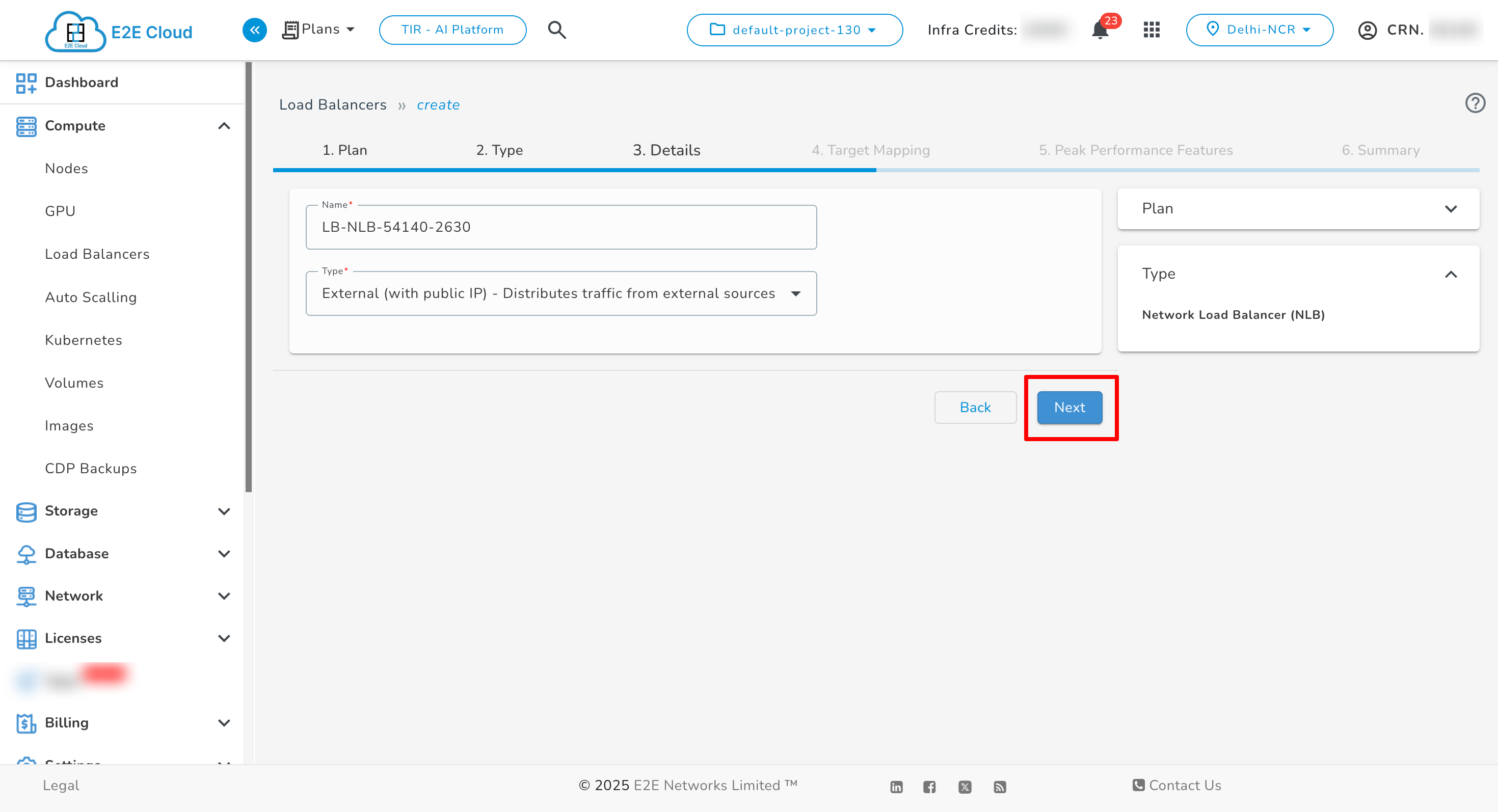Screen dimensions: 1498x812
Task: Click the Name input field LB-NLB-54140-2630
Action: tap(560, 227)
